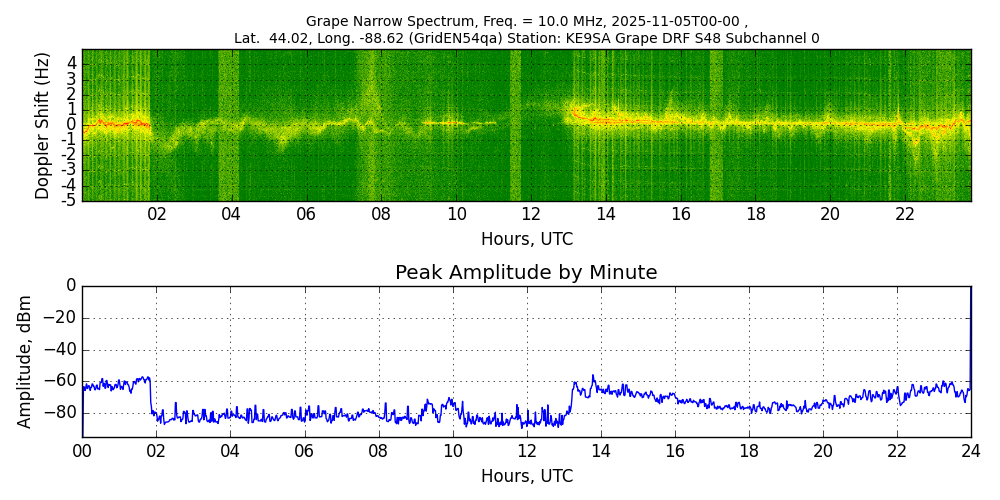Click the '-40' tick on the amplitude axis
This screenshot has height=500, width=1000.
(62, 351)
